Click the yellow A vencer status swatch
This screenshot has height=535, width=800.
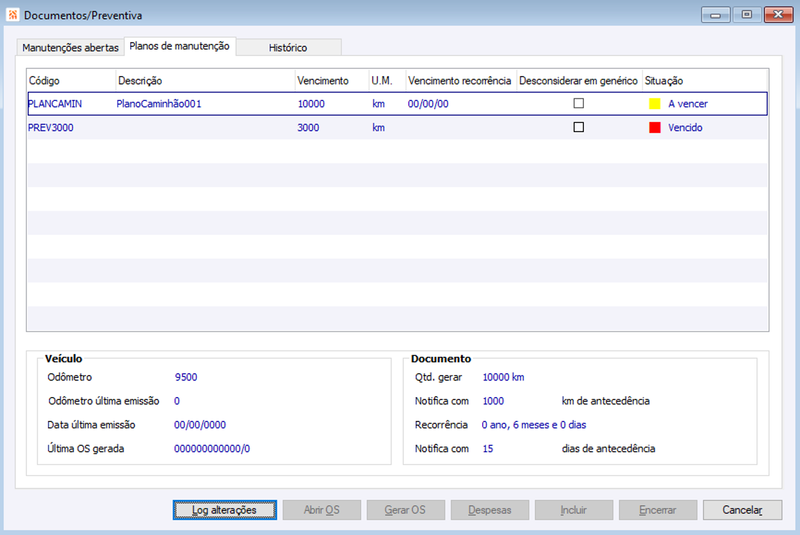pyautogui.click(x=655, y=104)
